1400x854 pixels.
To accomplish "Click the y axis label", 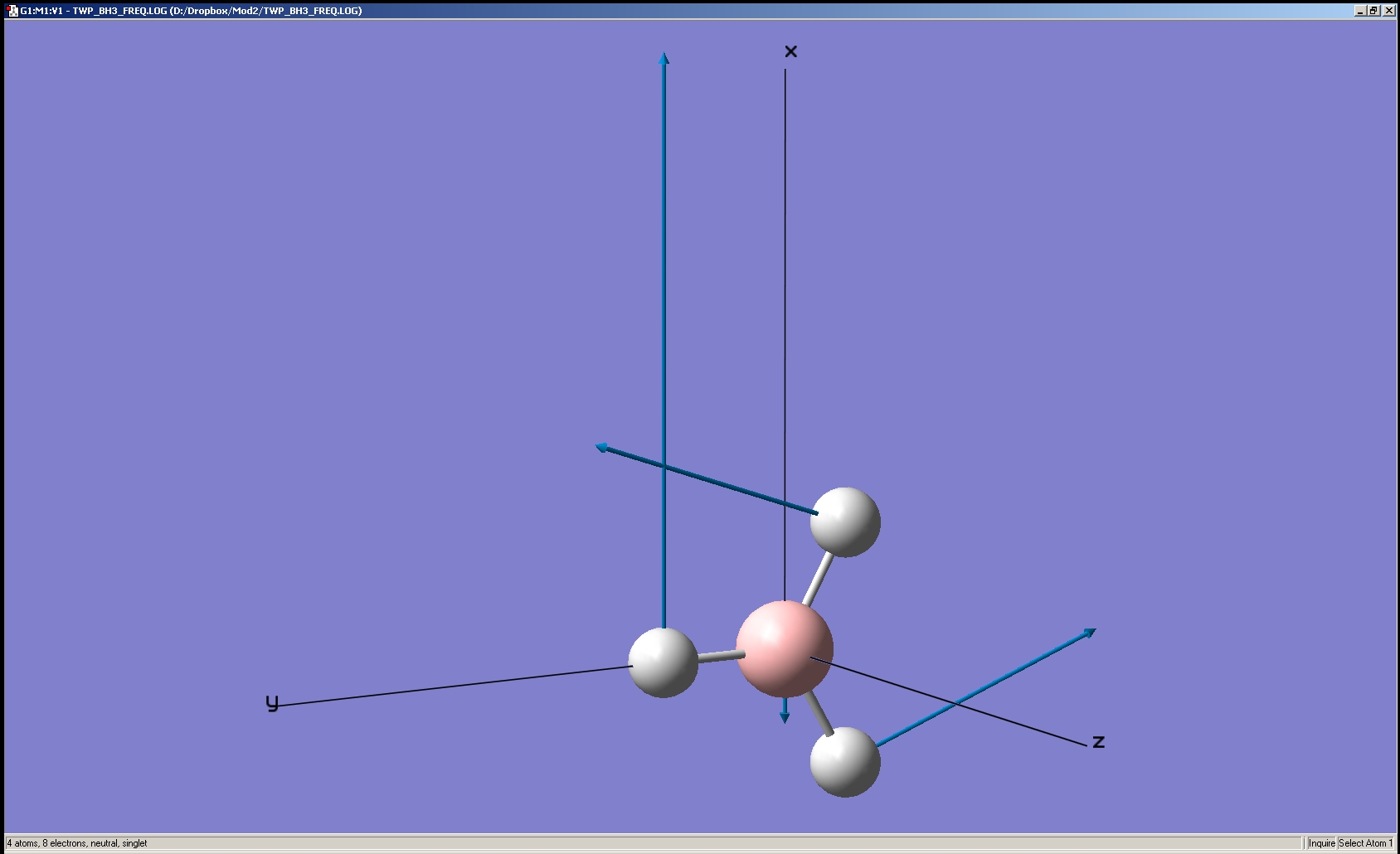I will click(272, 703).
